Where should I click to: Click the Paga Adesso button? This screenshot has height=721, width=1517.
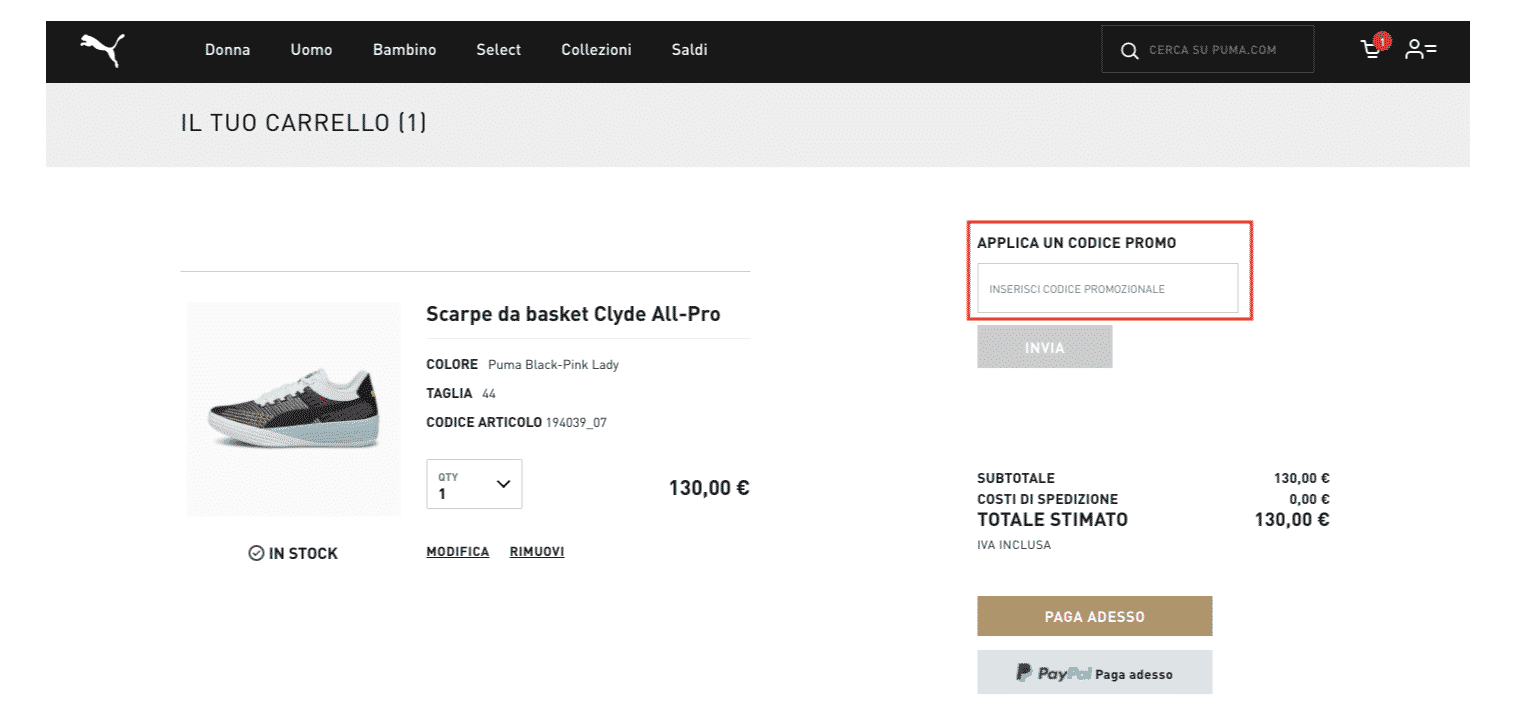coord(1094,616)
